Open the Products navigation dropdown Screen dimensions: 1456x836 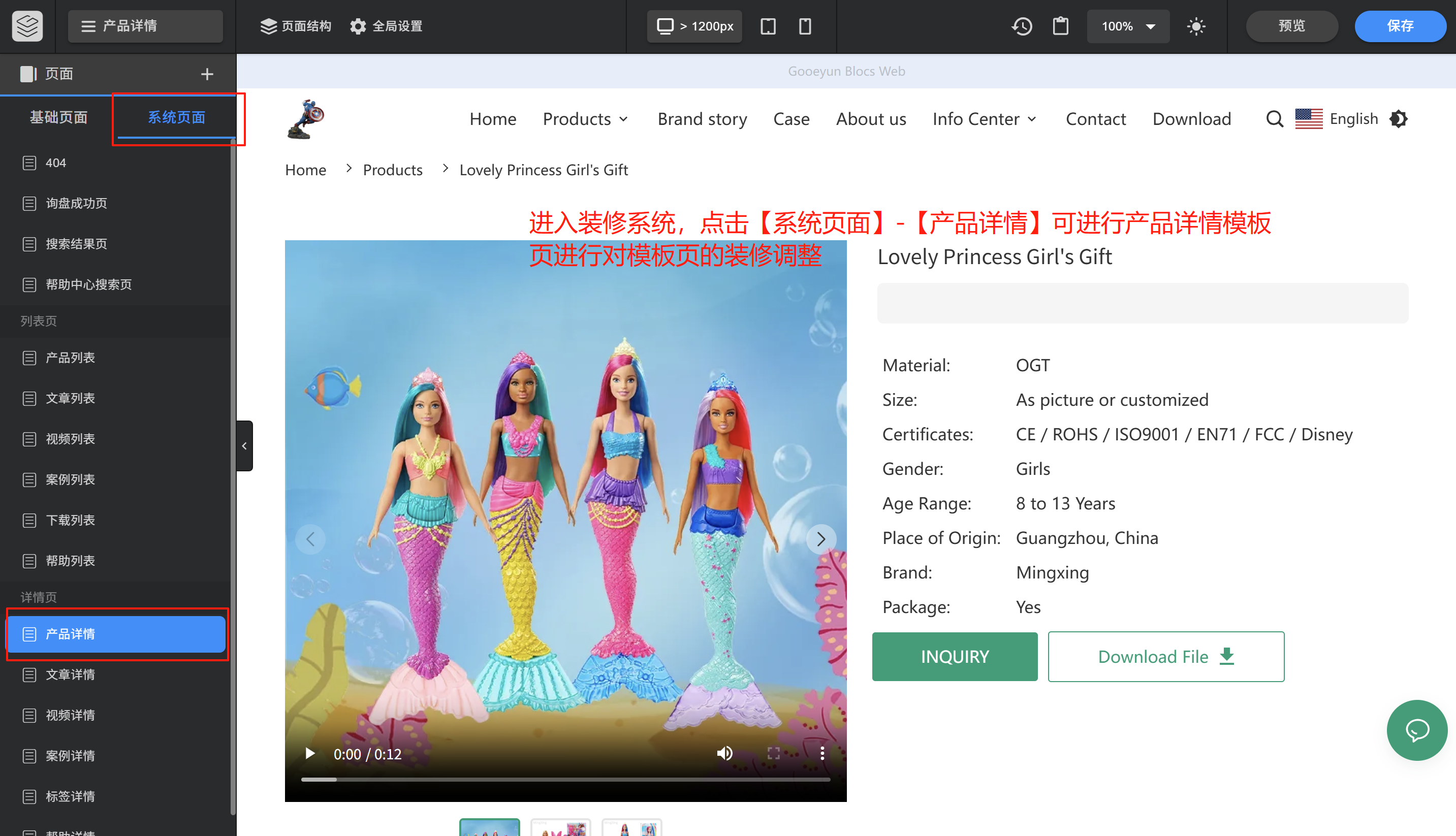pyautogui.click(x=585, y=119)
